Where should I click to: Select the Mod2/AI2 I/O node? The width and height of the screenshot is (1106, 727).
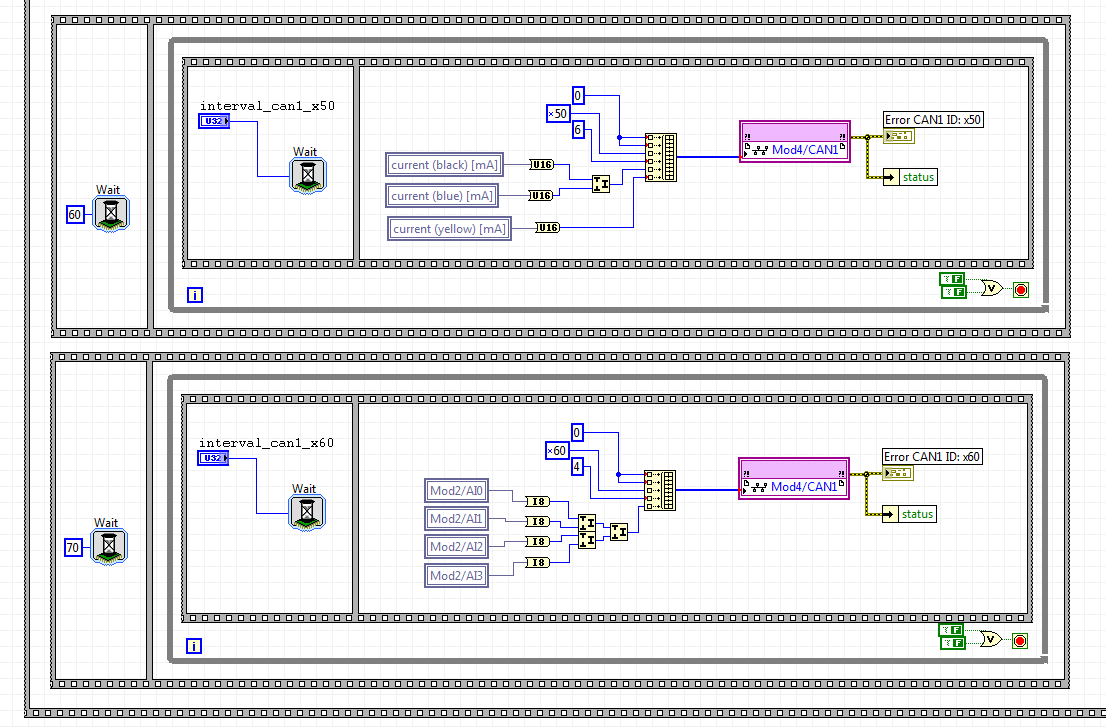coord(456,546)
